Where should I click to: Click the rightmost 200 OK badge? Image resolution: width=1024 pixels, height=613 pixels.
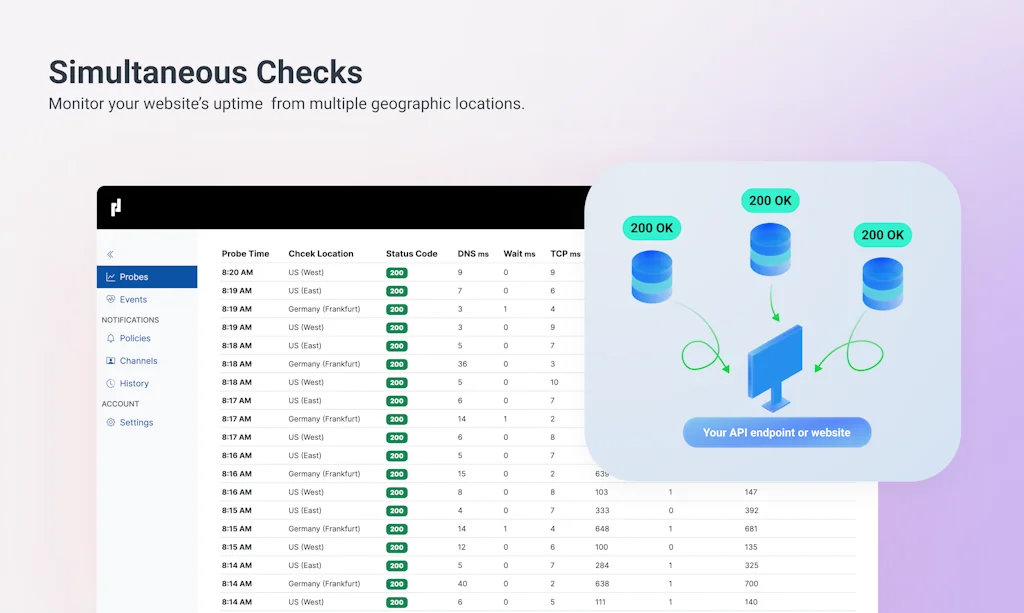coord(883,235)
